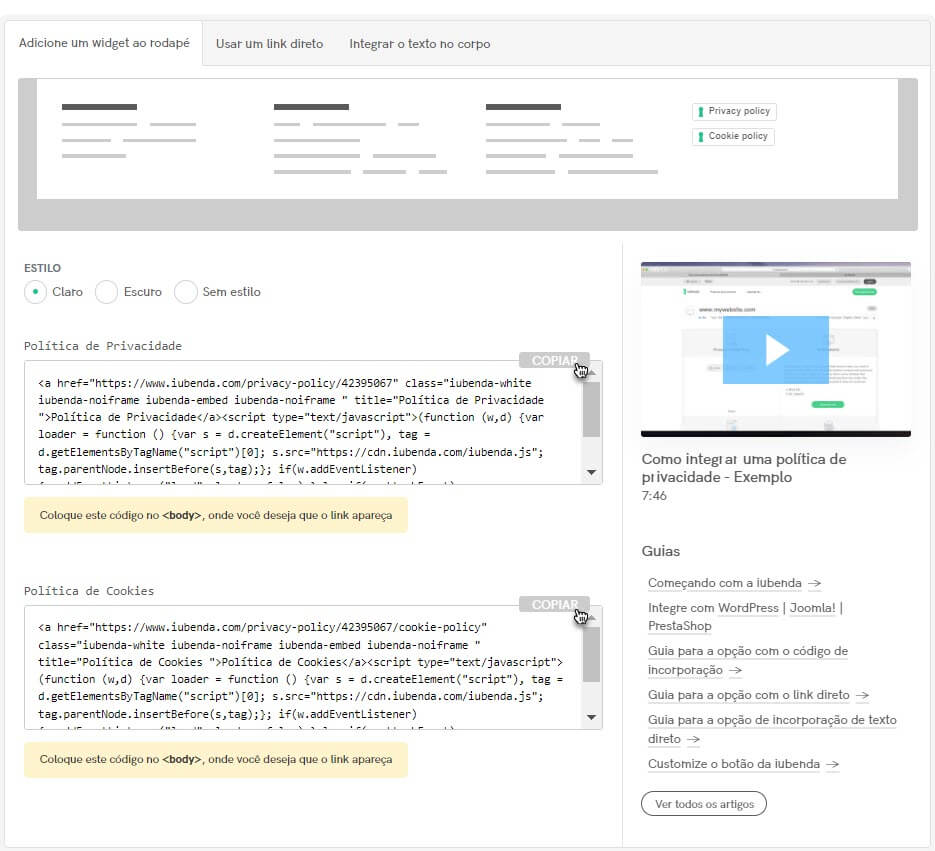The height and width of the screenshot is (851, 935).
Task: Click the Cookie policy preview badge
Action: pyautogui.click(x=733, y=136)
